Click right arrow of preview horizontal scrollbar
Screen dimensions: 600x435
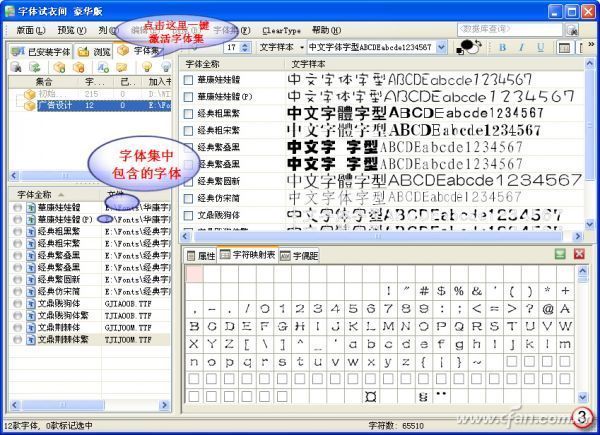(578, 236)
